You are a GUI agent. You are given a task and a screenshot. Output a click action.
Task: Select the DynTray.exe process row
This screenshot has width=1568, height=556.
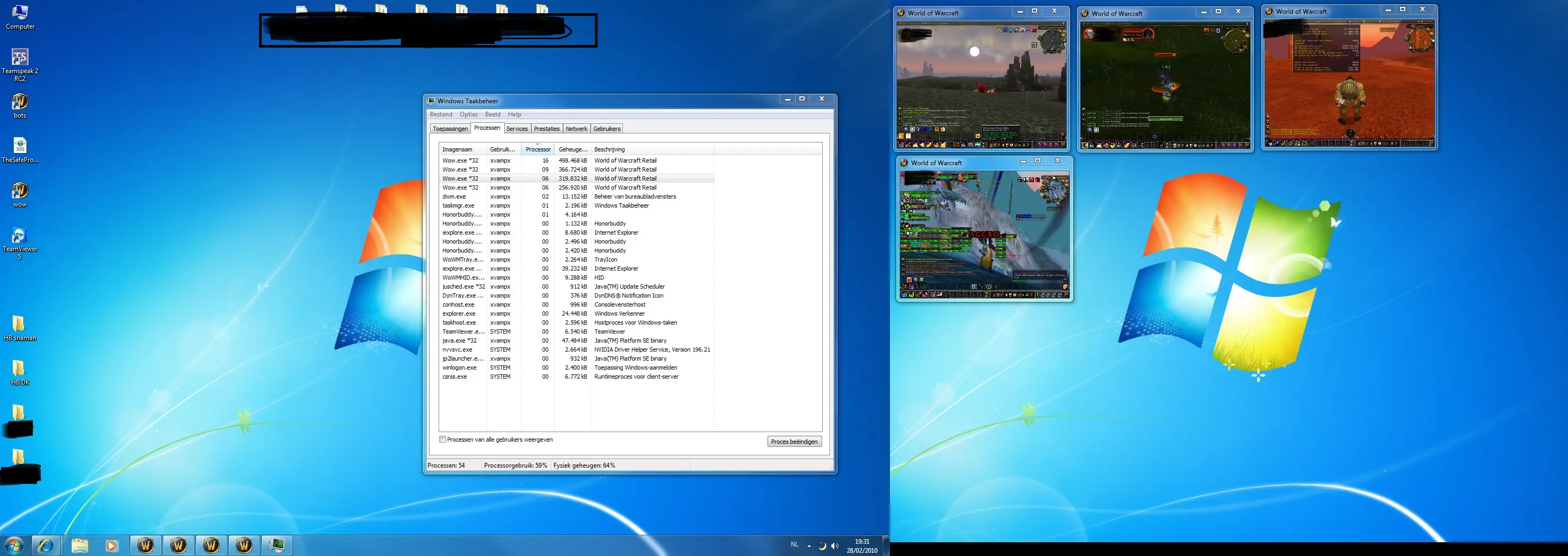[576, 295]
